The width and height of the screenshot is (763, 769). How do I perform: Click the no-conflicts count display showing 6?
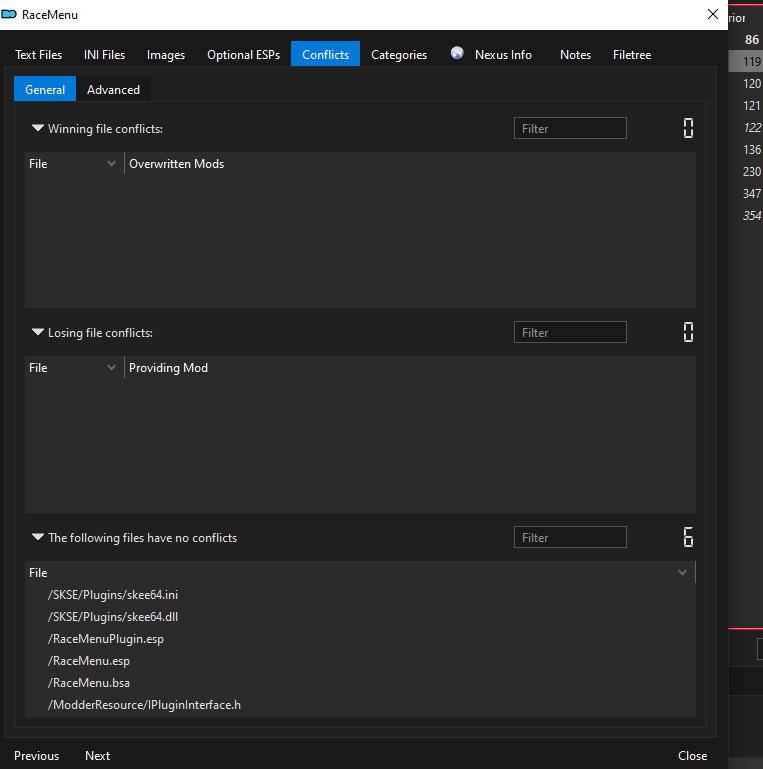click(688, 537)
